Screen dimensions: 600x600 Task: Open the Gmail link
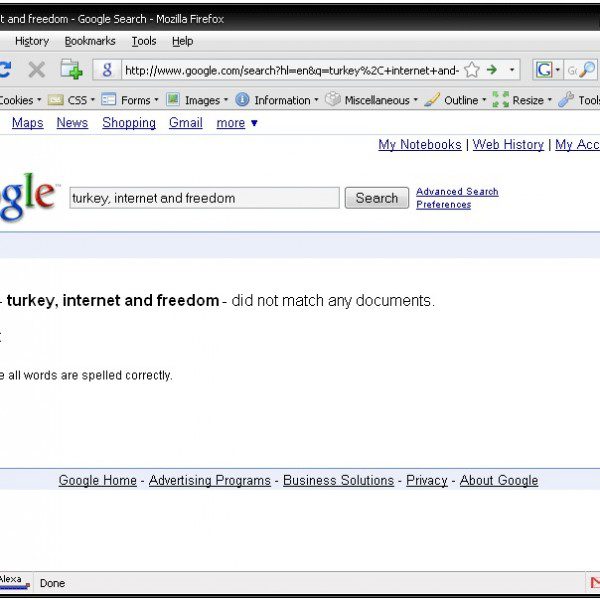tap(186, 123)
